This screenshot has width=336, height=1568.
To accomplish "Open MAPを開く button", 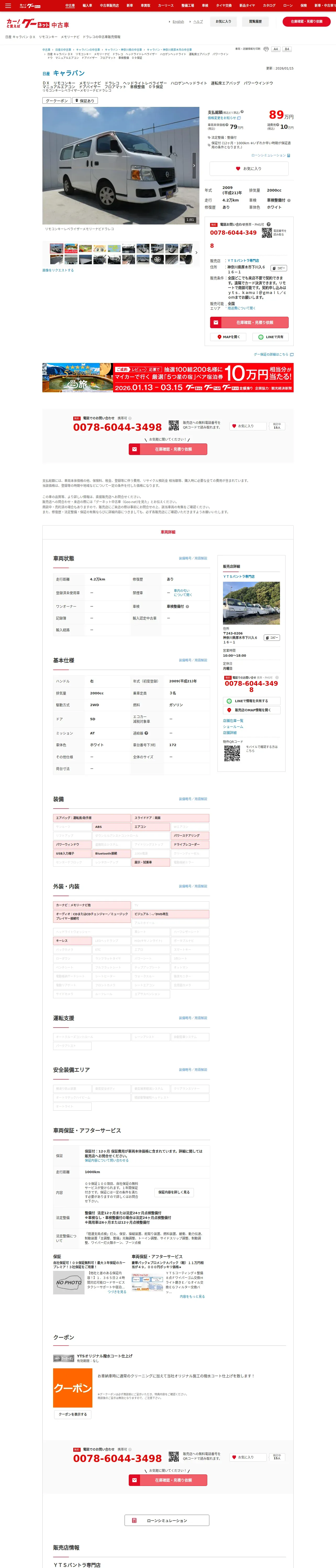I will [229, 337].
